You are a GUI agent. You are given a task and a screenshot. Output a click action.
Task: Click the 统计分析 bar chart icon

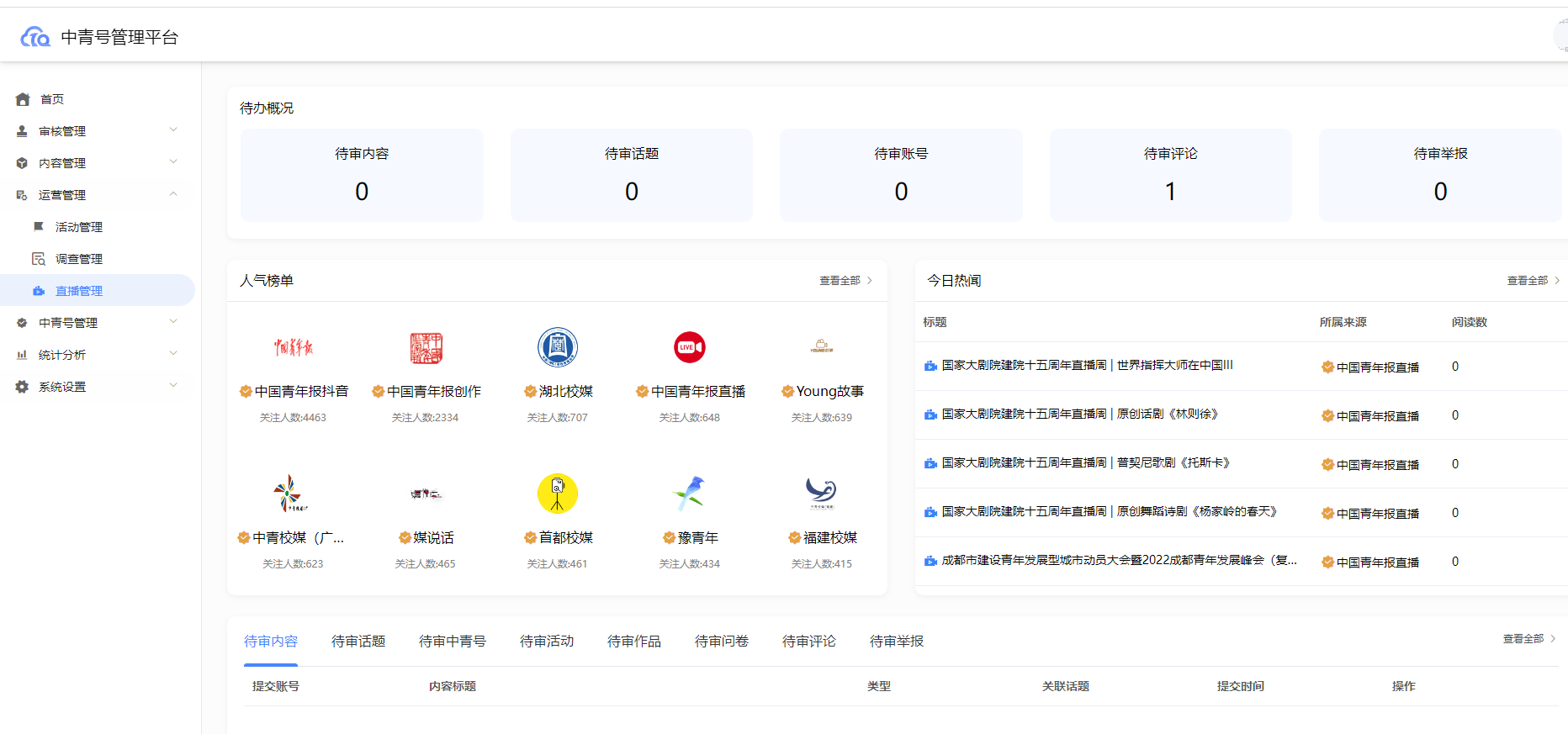(22, 355)
